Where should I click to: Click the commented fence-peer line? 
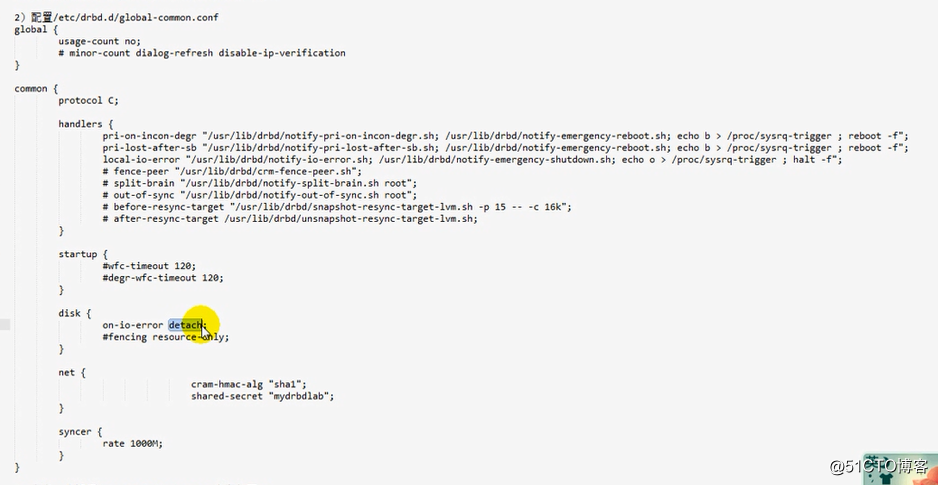(x=233, y=172)
